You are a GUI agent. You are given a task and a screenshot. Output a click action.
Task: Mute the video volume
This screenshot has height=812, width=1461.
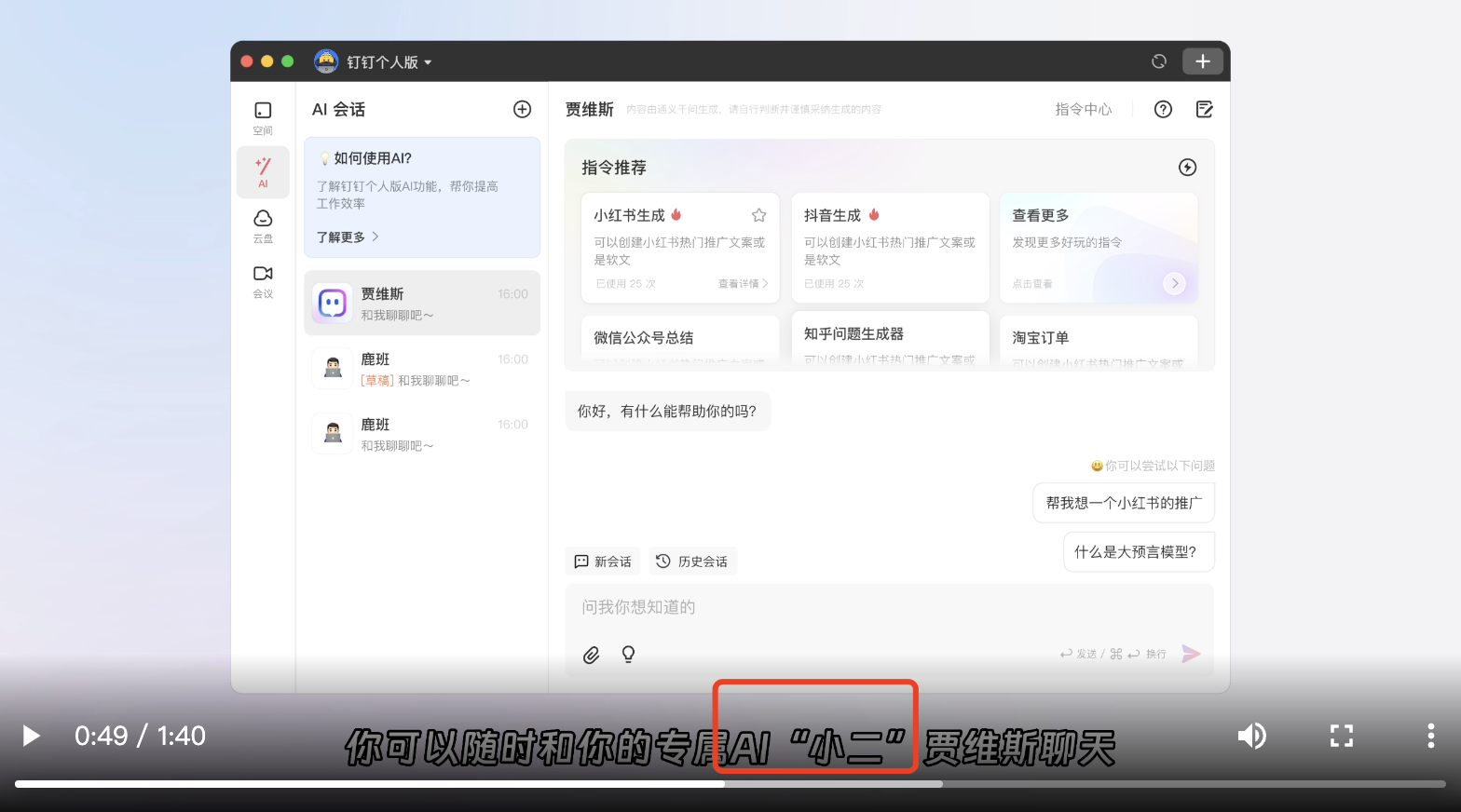coord(1251,736)
